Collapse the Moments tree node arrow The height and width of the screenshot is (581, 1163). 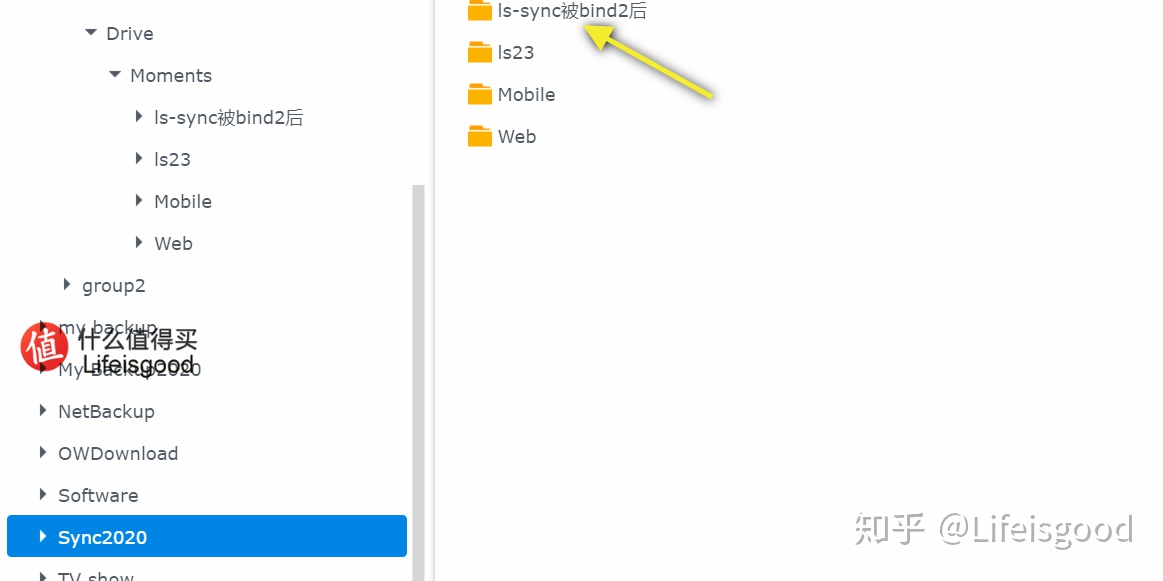tap(114, 75)
